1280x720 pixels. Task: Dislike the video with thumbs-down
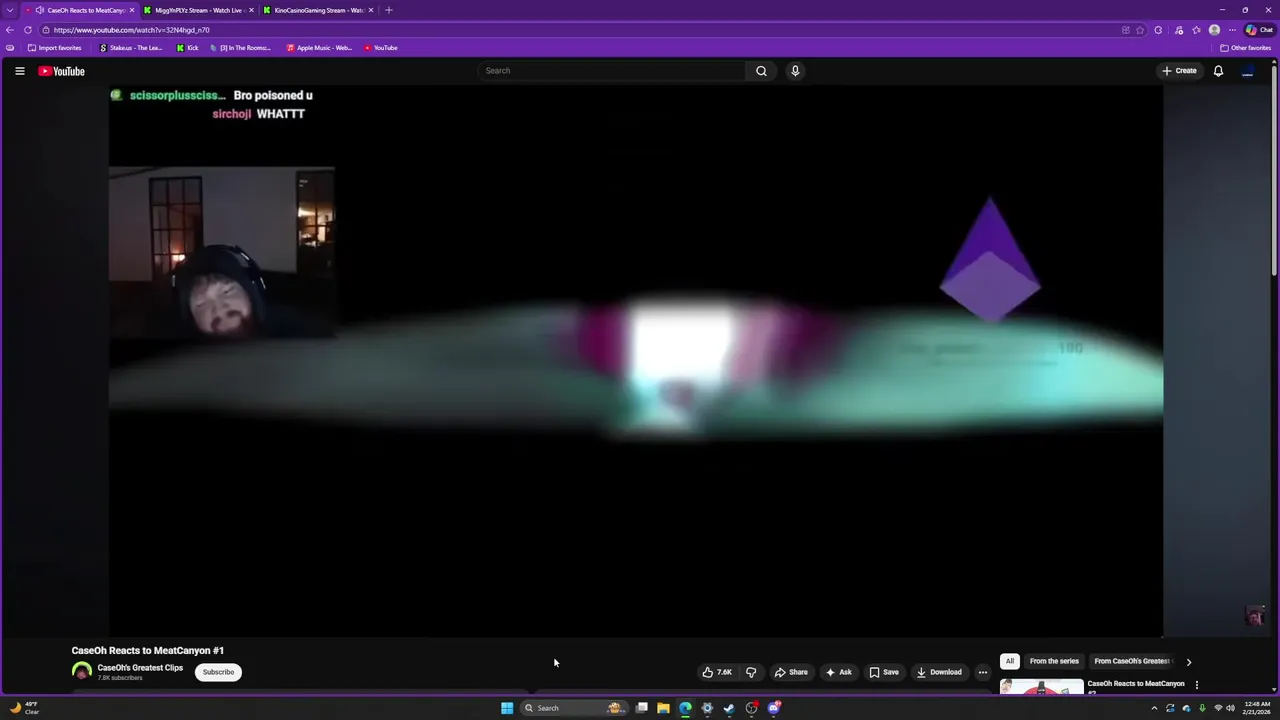click(x=751, y=672)
